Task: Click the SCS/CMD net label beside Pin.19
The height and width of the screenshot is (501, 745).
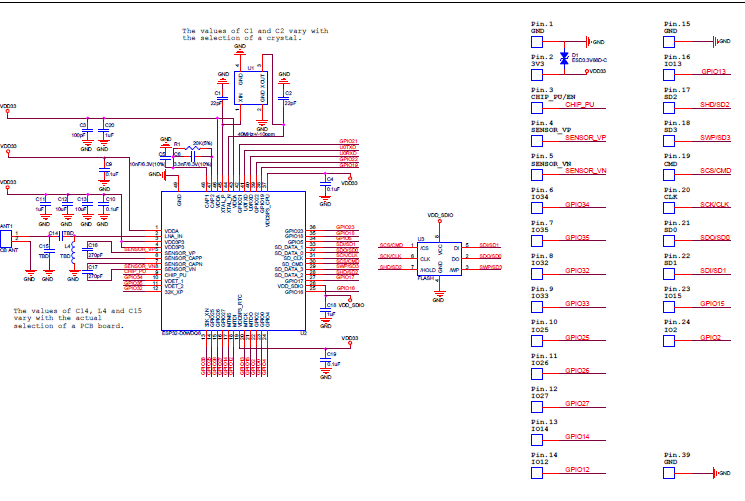Action: tap(715, 170)
